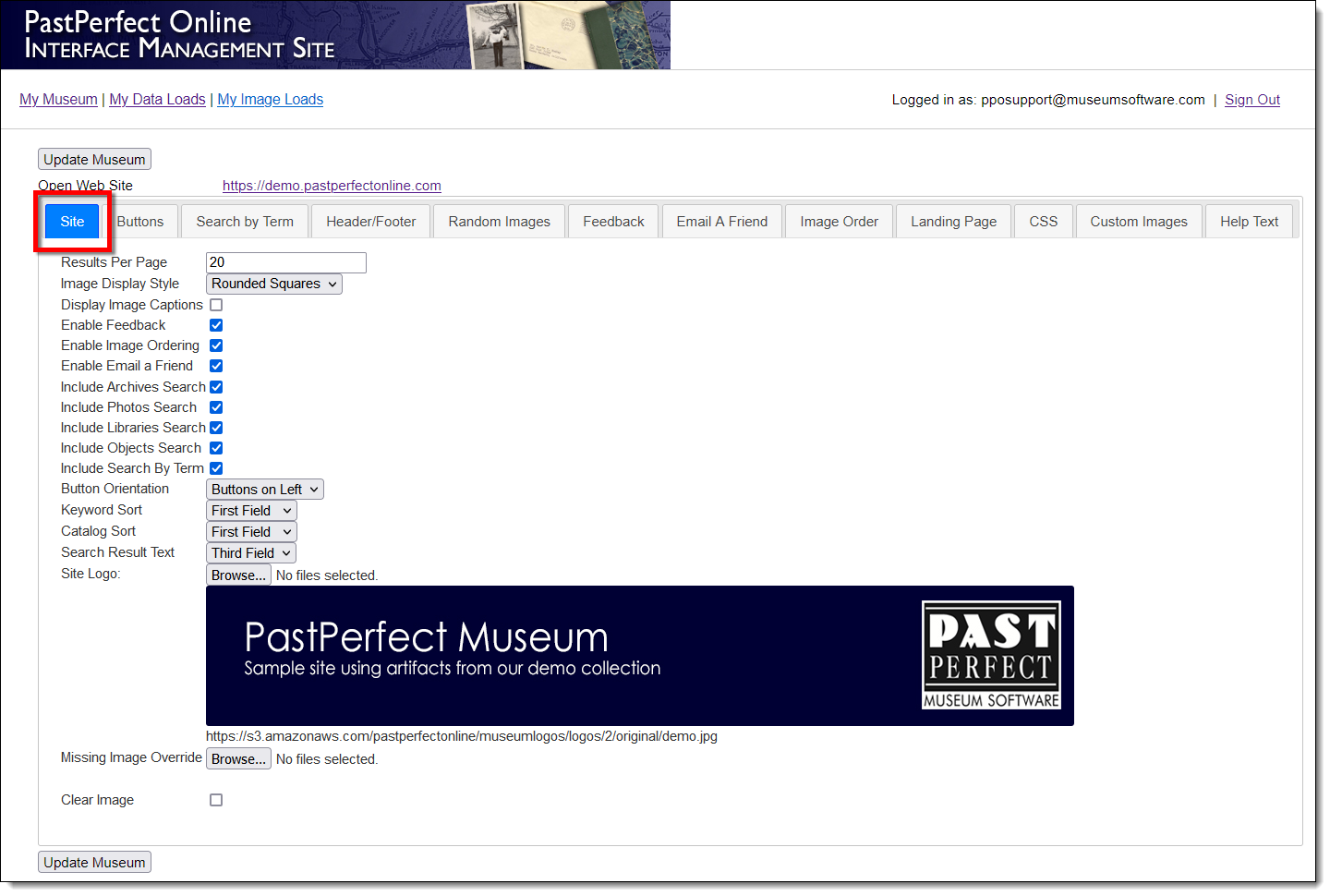Click Browse button for Site Logo
The image size is (1330, 896).
click(238, 575)
